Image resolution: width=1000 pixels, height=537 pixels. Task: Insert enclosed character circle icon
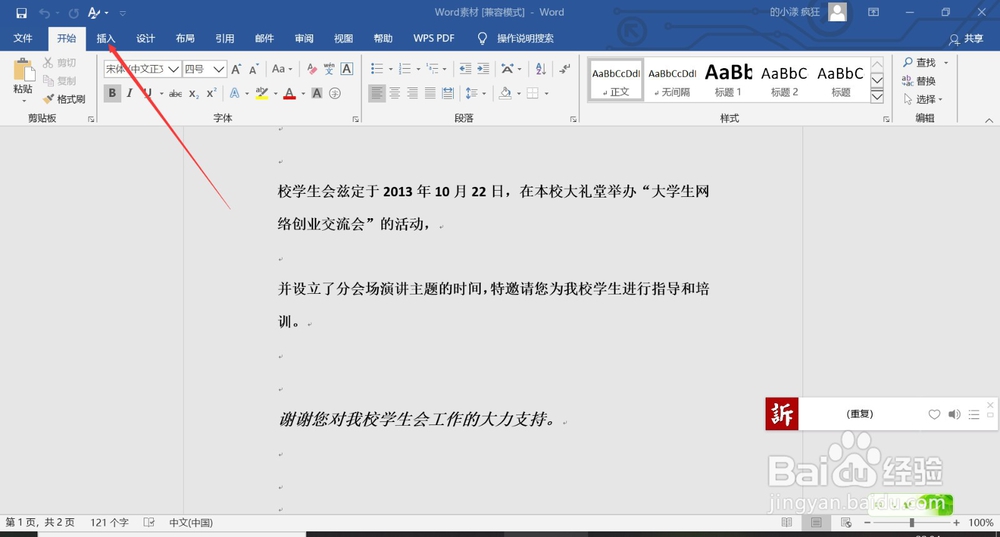click(335, 94)
